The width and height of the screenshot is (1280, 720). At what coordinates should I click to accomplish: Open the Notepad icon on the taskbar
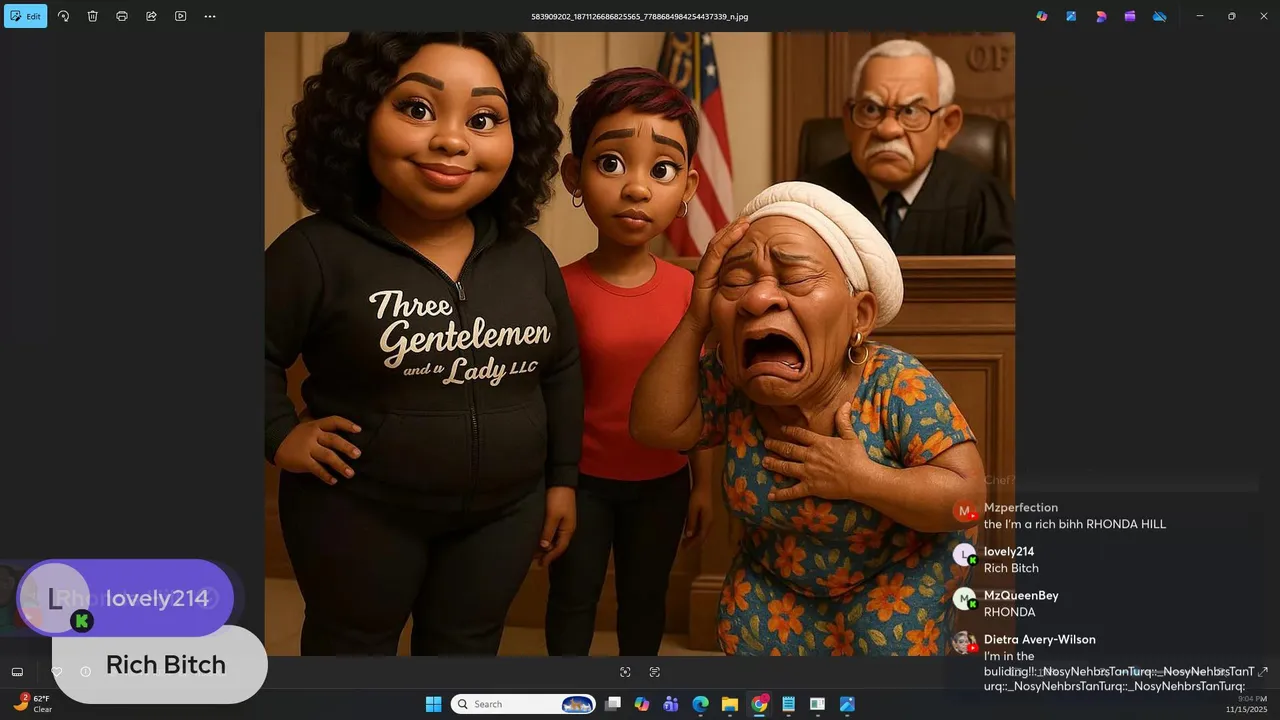pyautogui.click(x=788, y=704)
